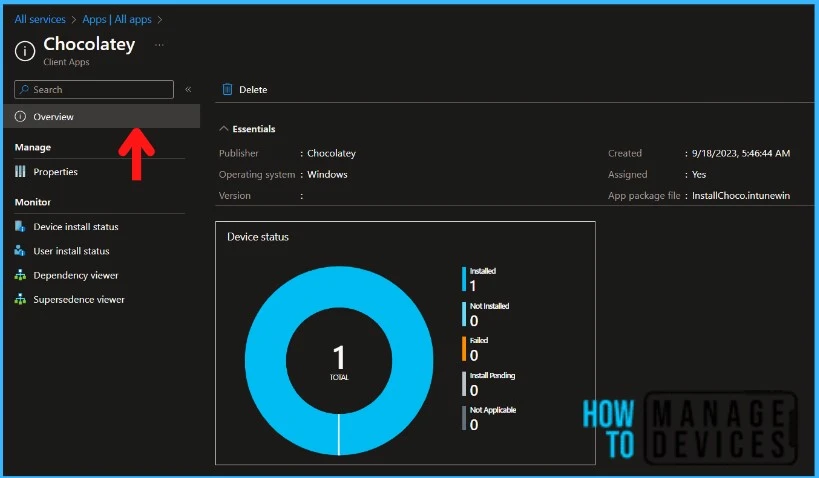
Task: Click the Version field label
Action: (235, 195)
